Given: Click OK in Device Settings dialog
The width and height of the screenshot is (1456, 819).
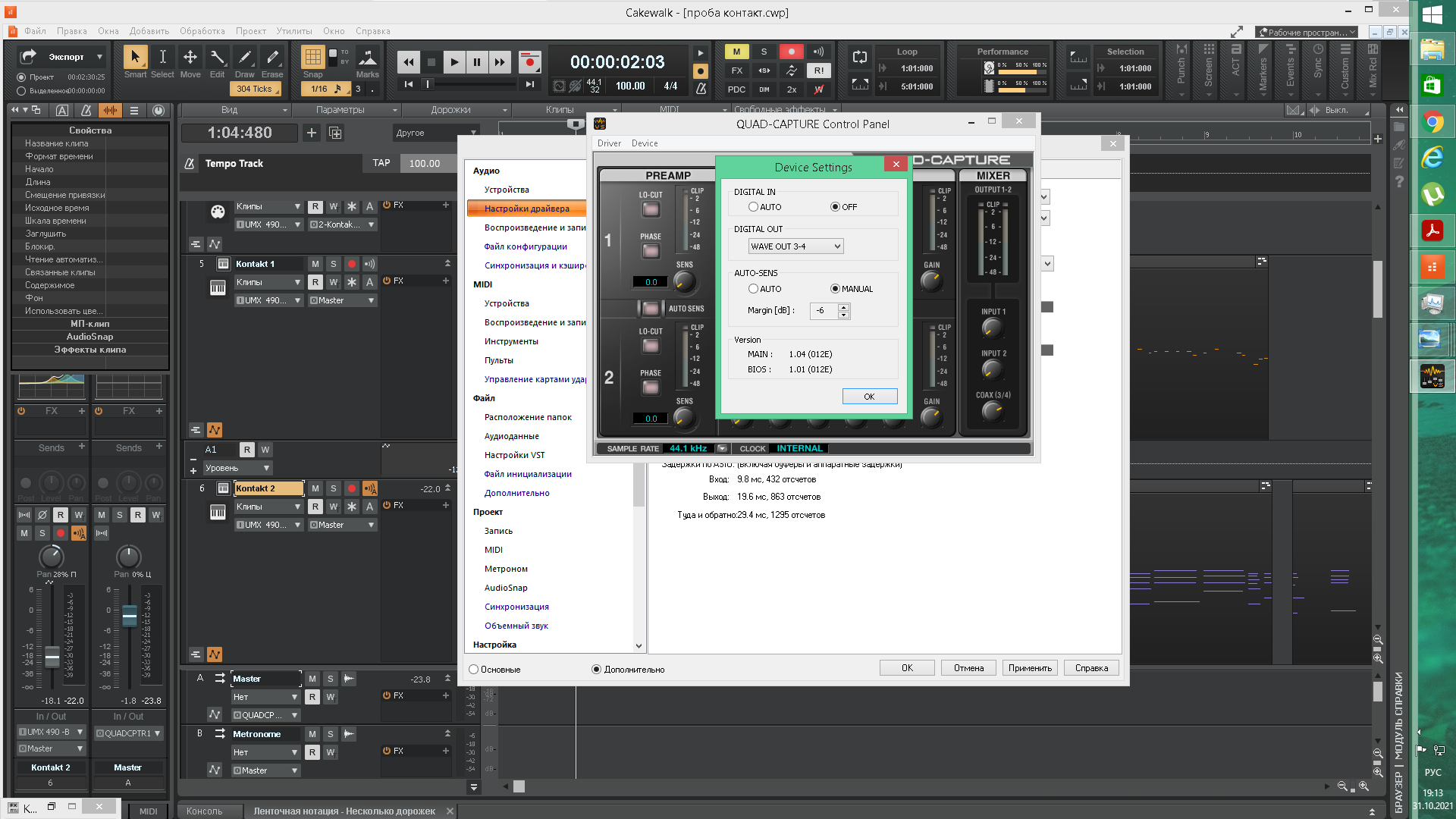Looking at the screenshot, I should [x=869, y=397].
